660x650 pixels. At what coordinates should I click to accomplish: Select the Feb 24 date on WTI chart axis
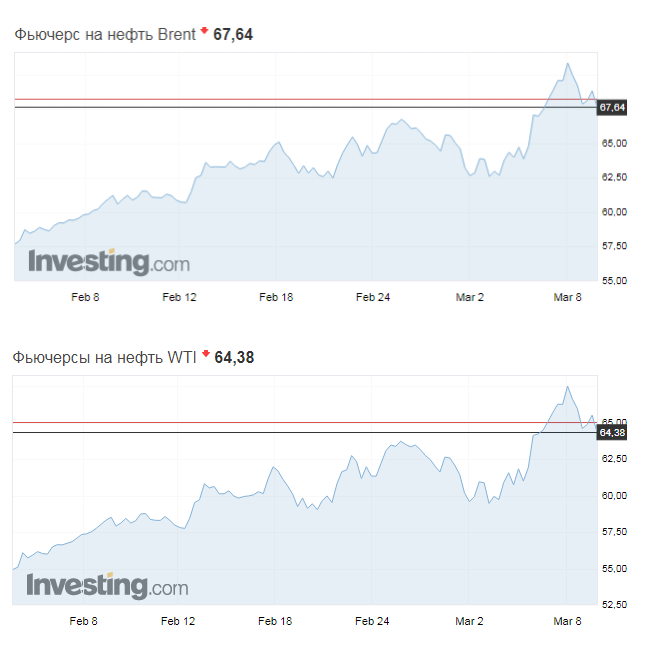[x=372, y=621]
